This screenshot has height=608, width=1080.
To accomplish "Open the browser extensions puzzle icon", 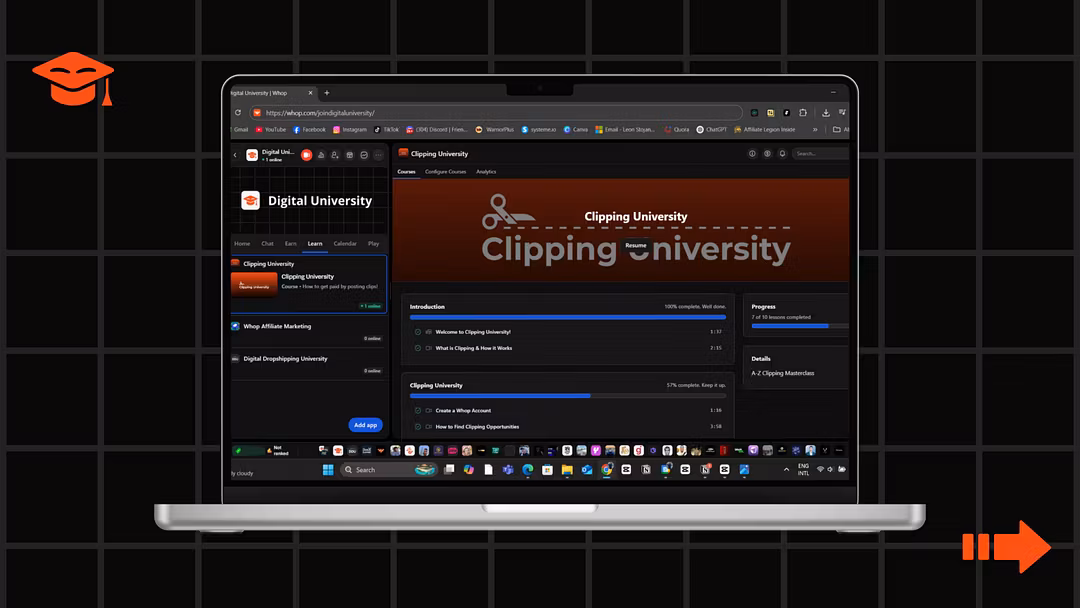I will click(x=803, y=113).
